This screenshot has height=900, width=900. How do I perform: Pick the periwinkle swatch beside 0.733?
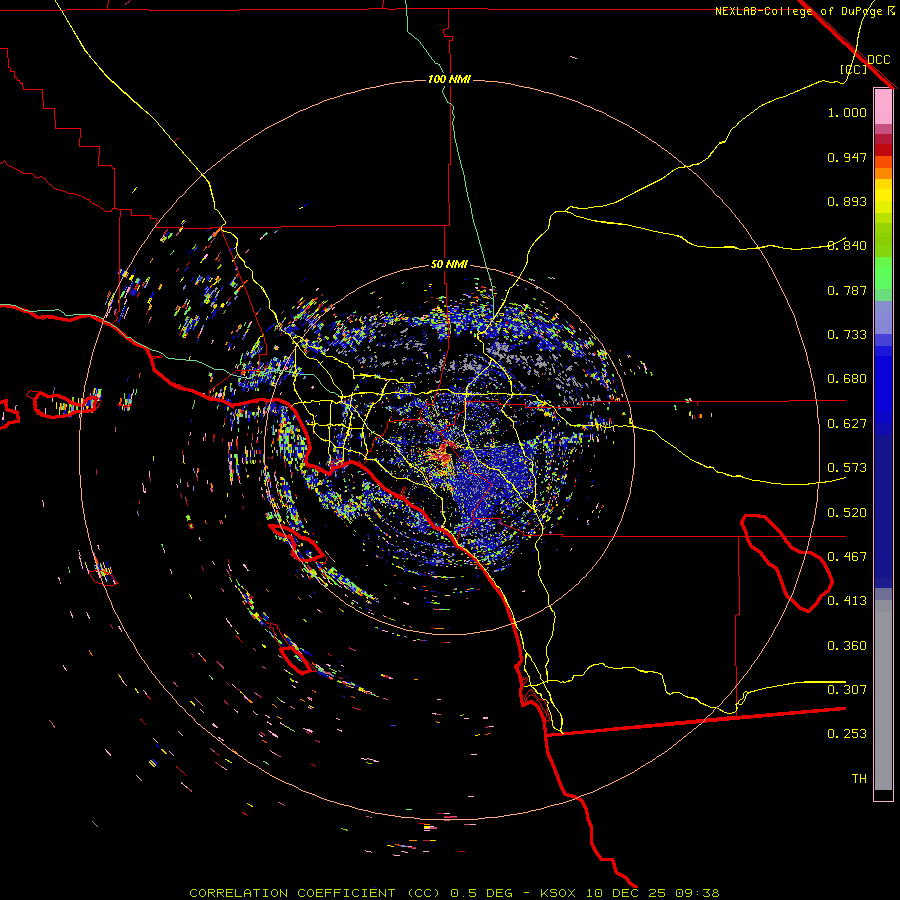coord(883,324)
